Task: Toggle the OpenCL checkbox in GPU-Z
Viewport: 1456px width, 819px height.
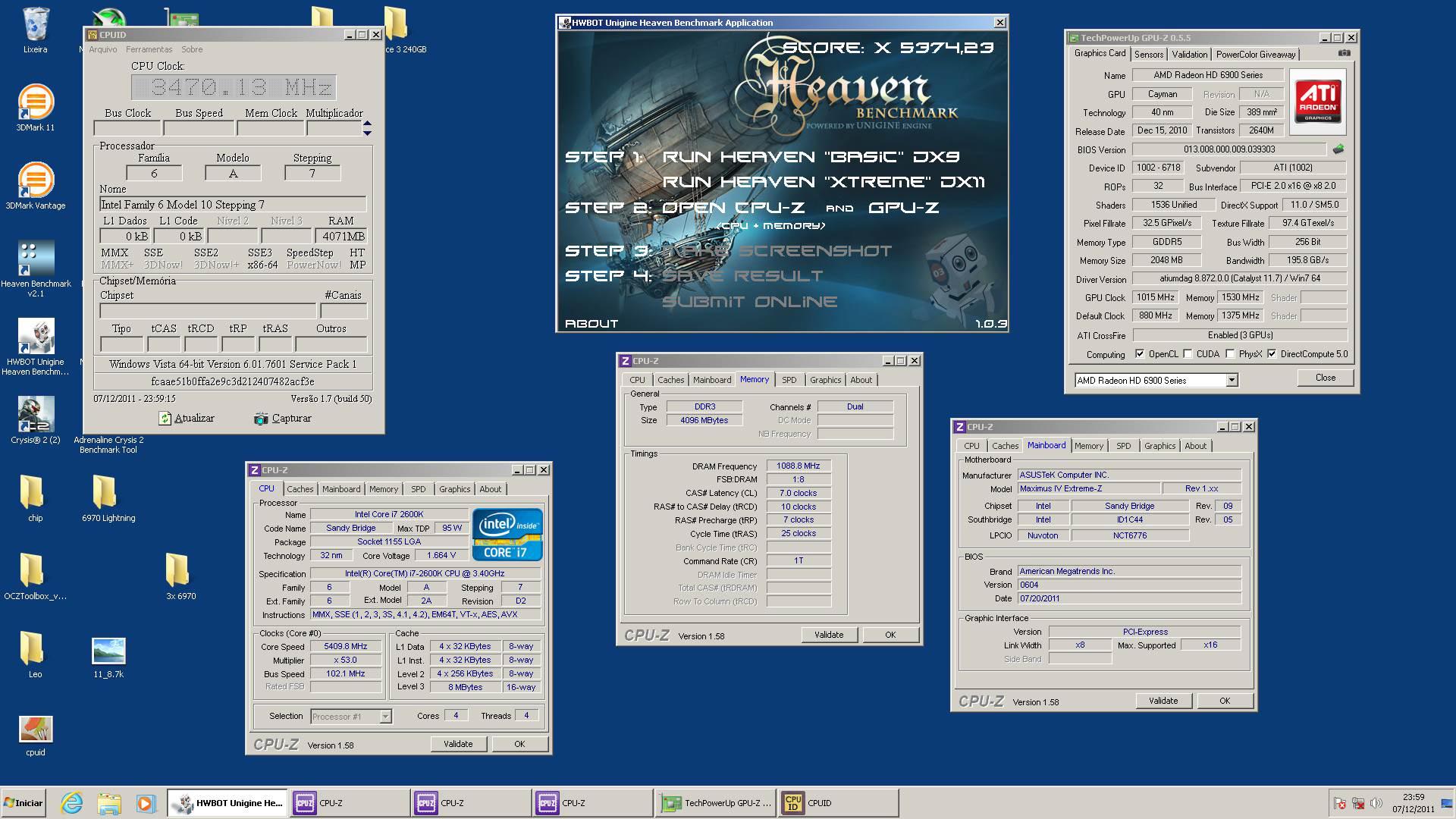Action: [1139, 354]
